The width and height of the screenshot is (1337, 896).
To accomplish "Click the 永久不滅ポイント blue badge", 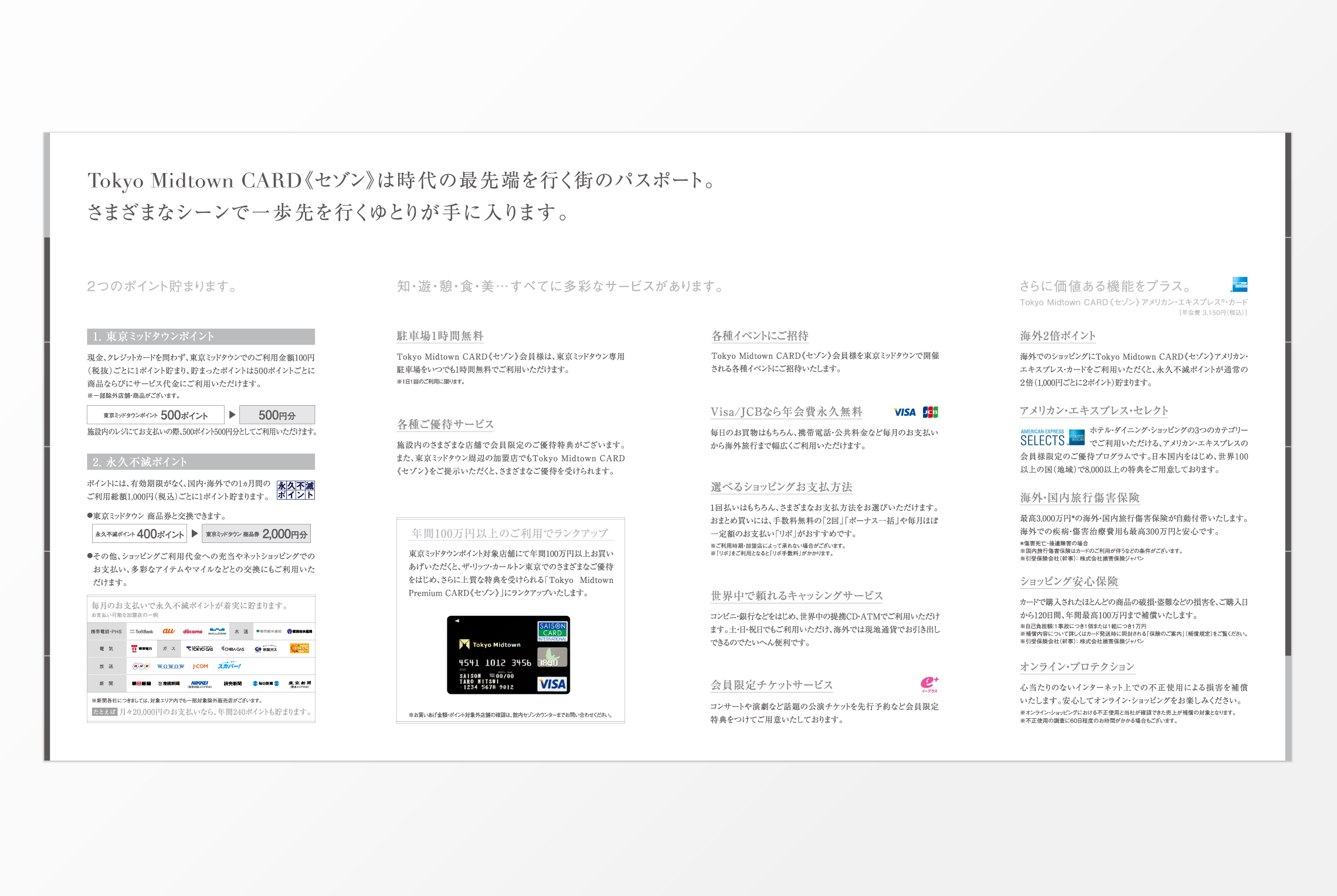I will (296, 490).
